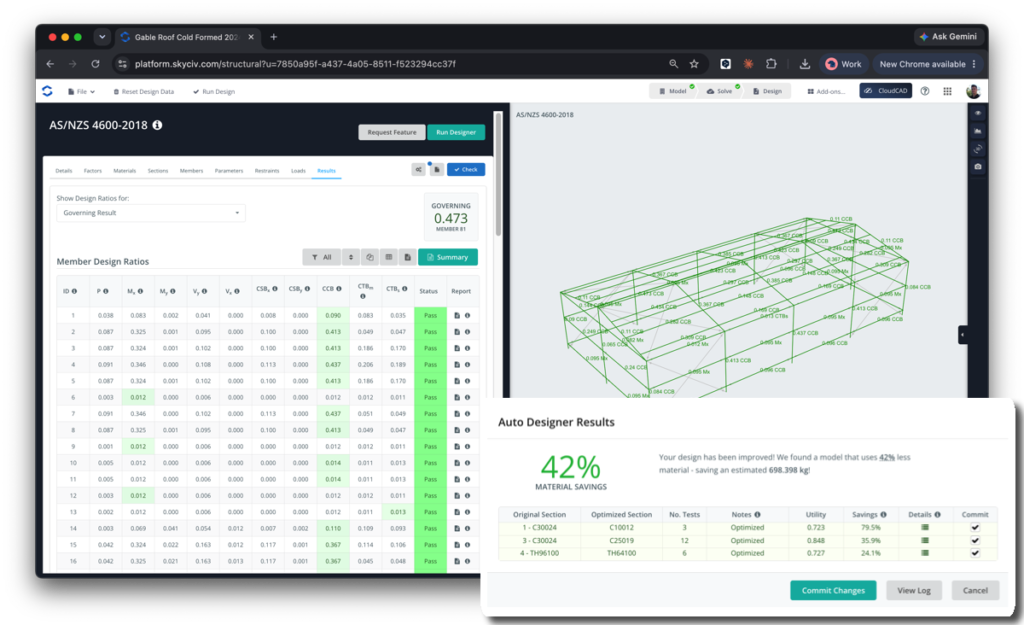
Task: Bookmark the page with the star icon
Action: pos(694,64)
